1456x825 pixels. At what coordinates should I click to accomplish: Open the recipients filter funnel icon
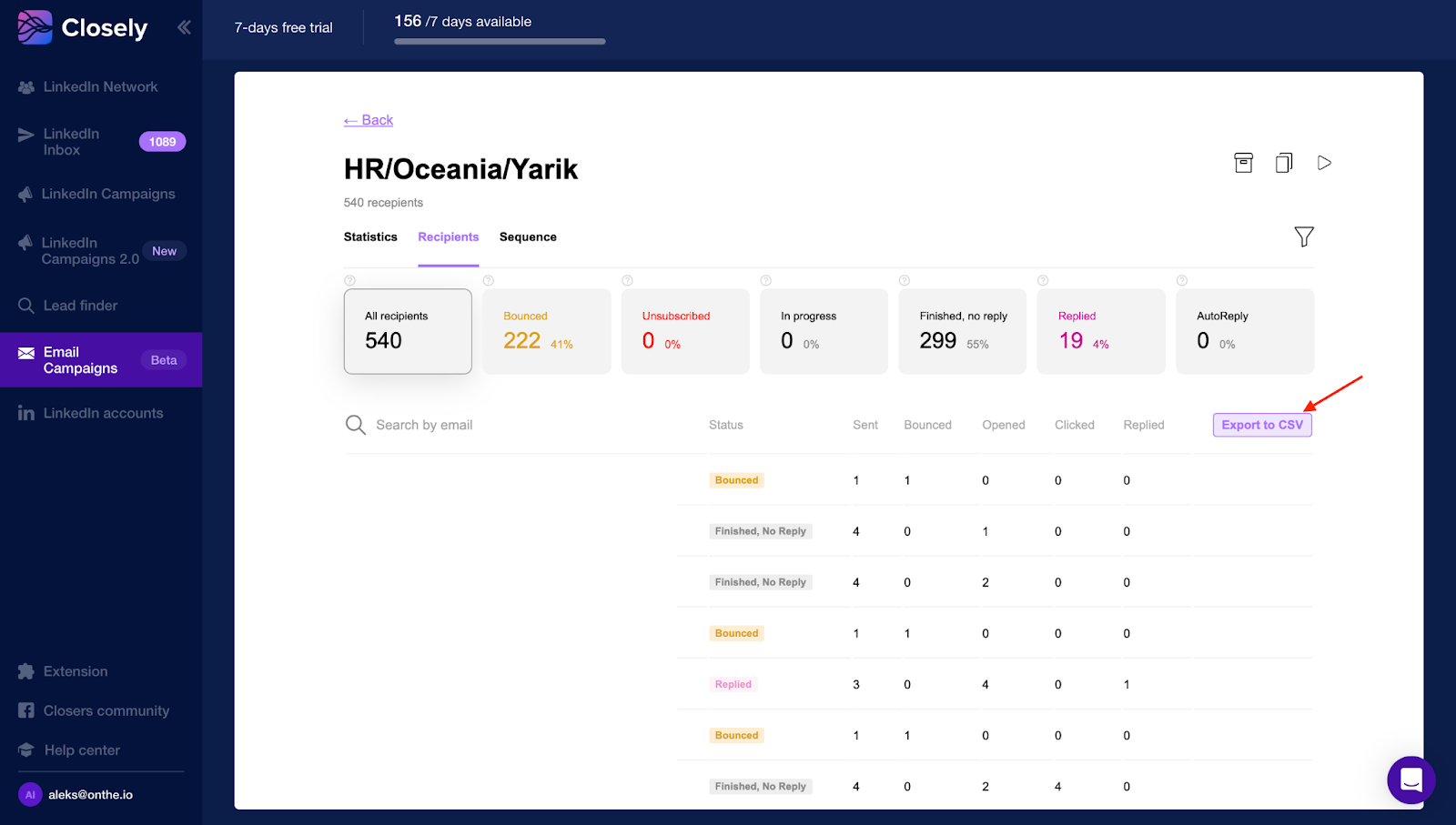[x=1303, y=237]
